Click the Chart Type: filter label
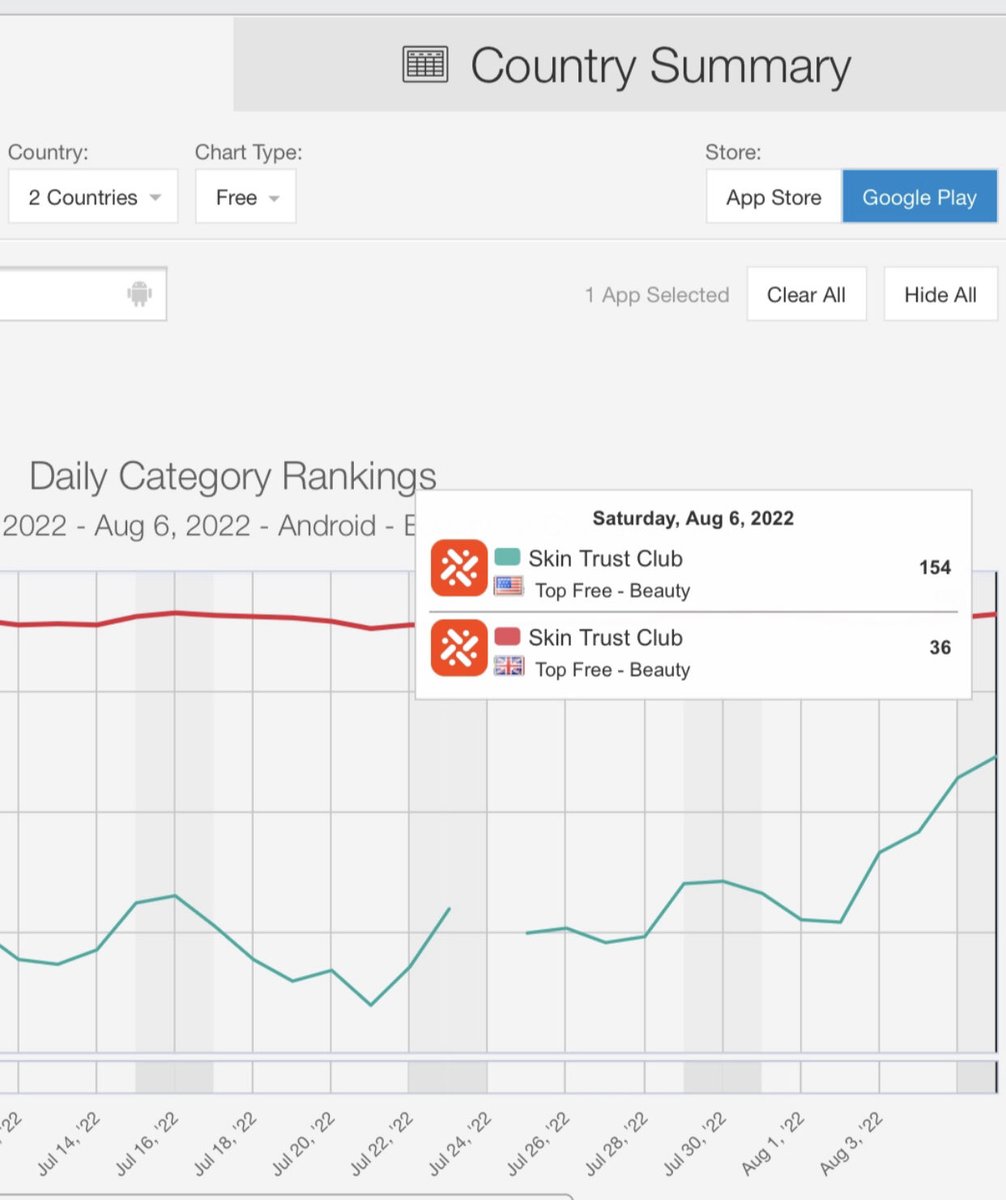Image resolution: width=1006 pixels, height=1200 pixels. [x=249, y=153]
